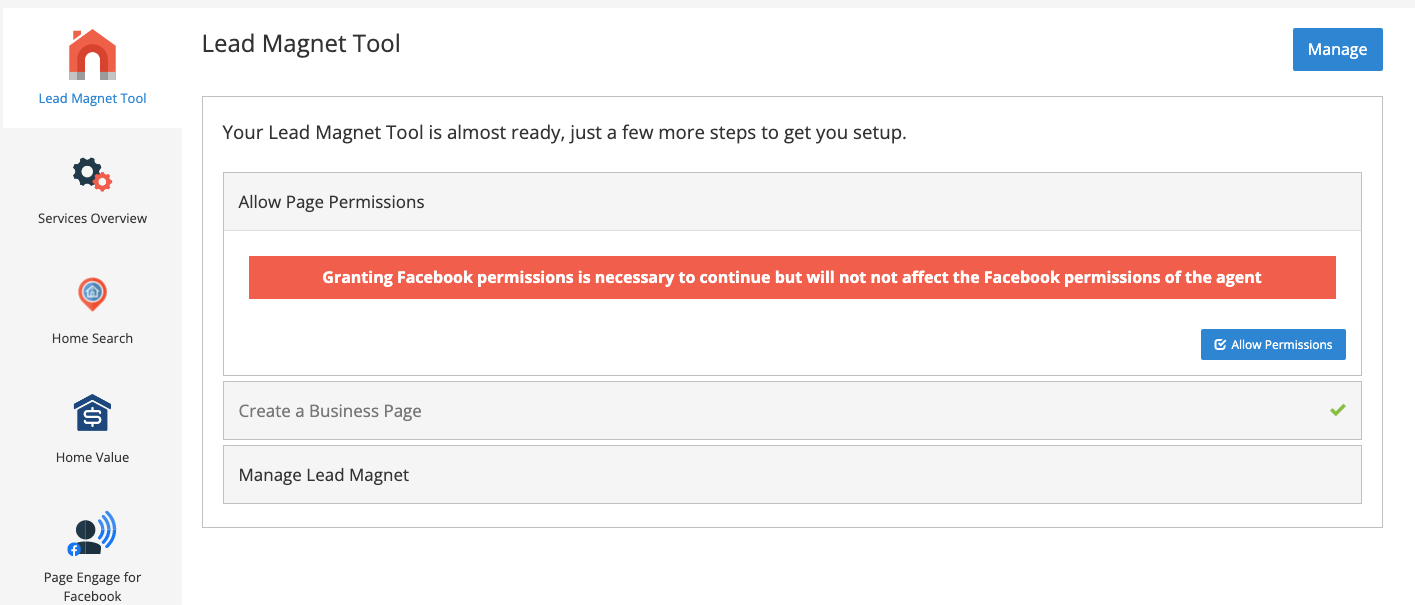This screenshot has height=605, width=1415.
Task: Select the Home Search sidebar label
Action: 92,338
